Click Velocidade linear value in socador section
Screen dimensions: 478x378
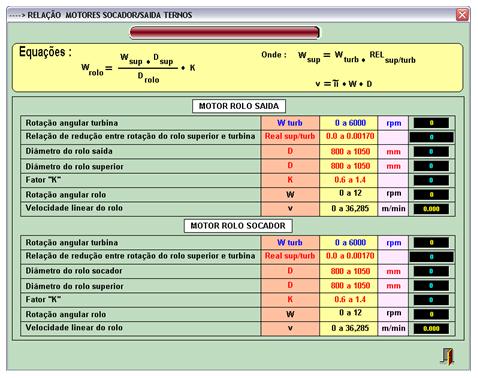point(431,329)
